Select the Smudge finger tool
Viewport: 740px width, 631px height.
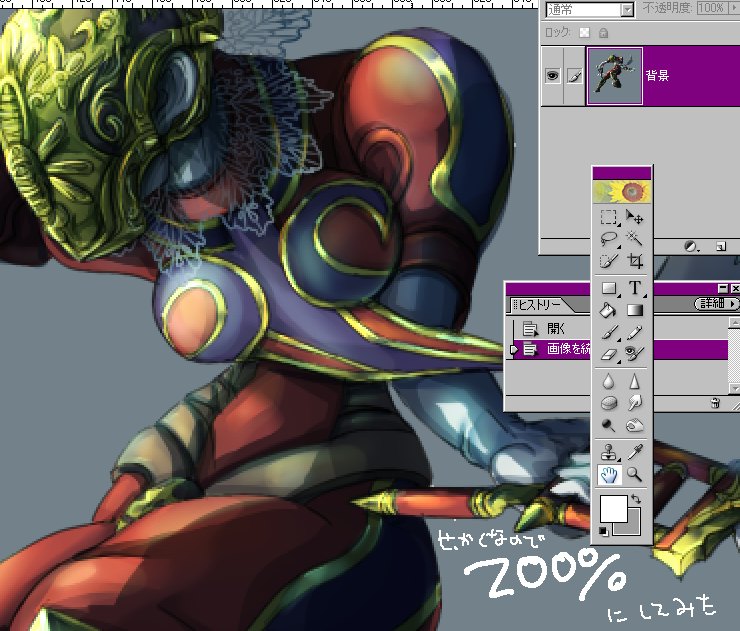click(x=634, y=403)
